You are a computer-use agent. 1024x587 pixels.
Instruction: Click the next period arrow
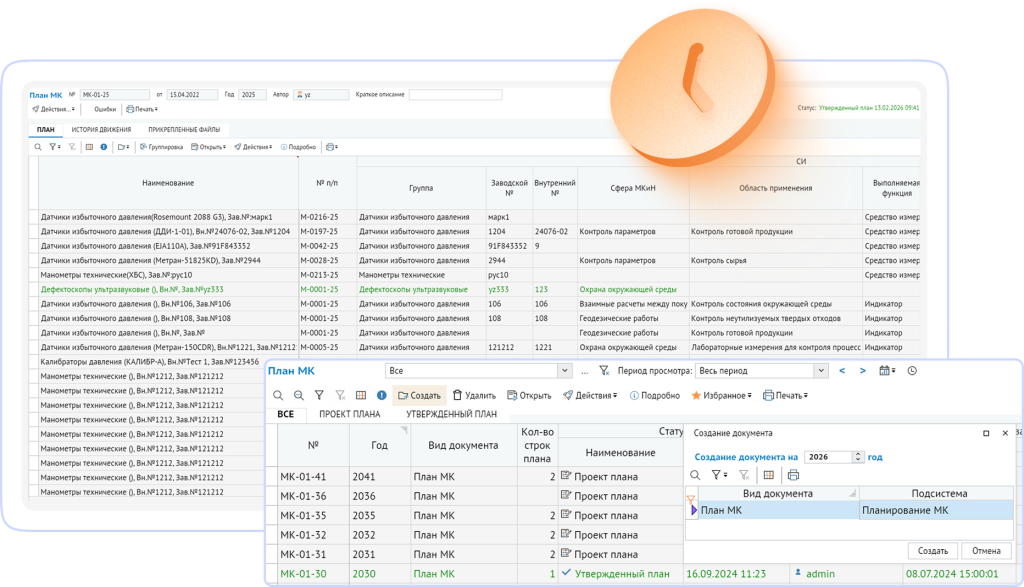pos(863,371)
